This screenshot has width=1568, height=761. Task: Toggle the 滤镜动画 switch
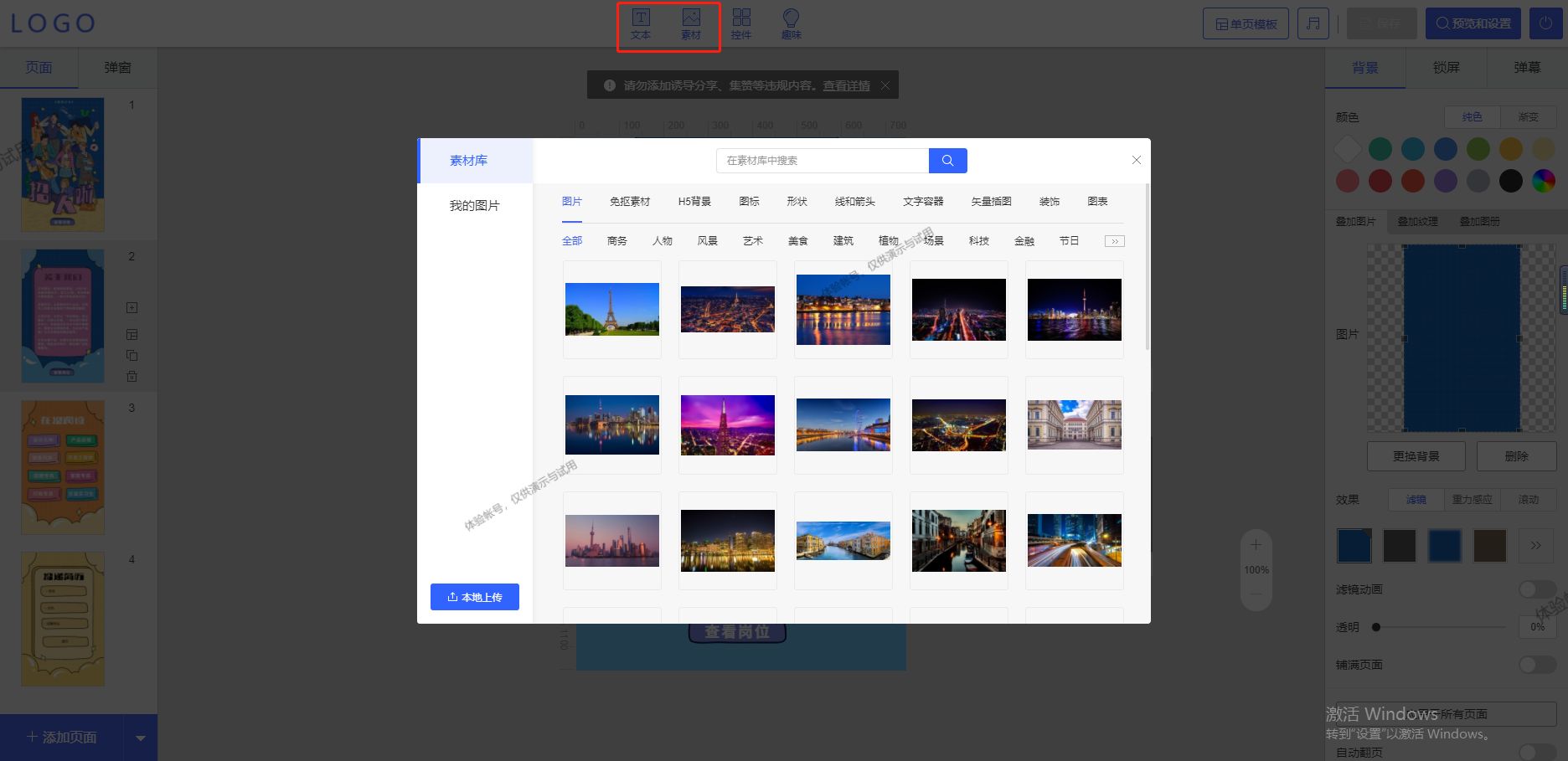tap(1538, 589)
